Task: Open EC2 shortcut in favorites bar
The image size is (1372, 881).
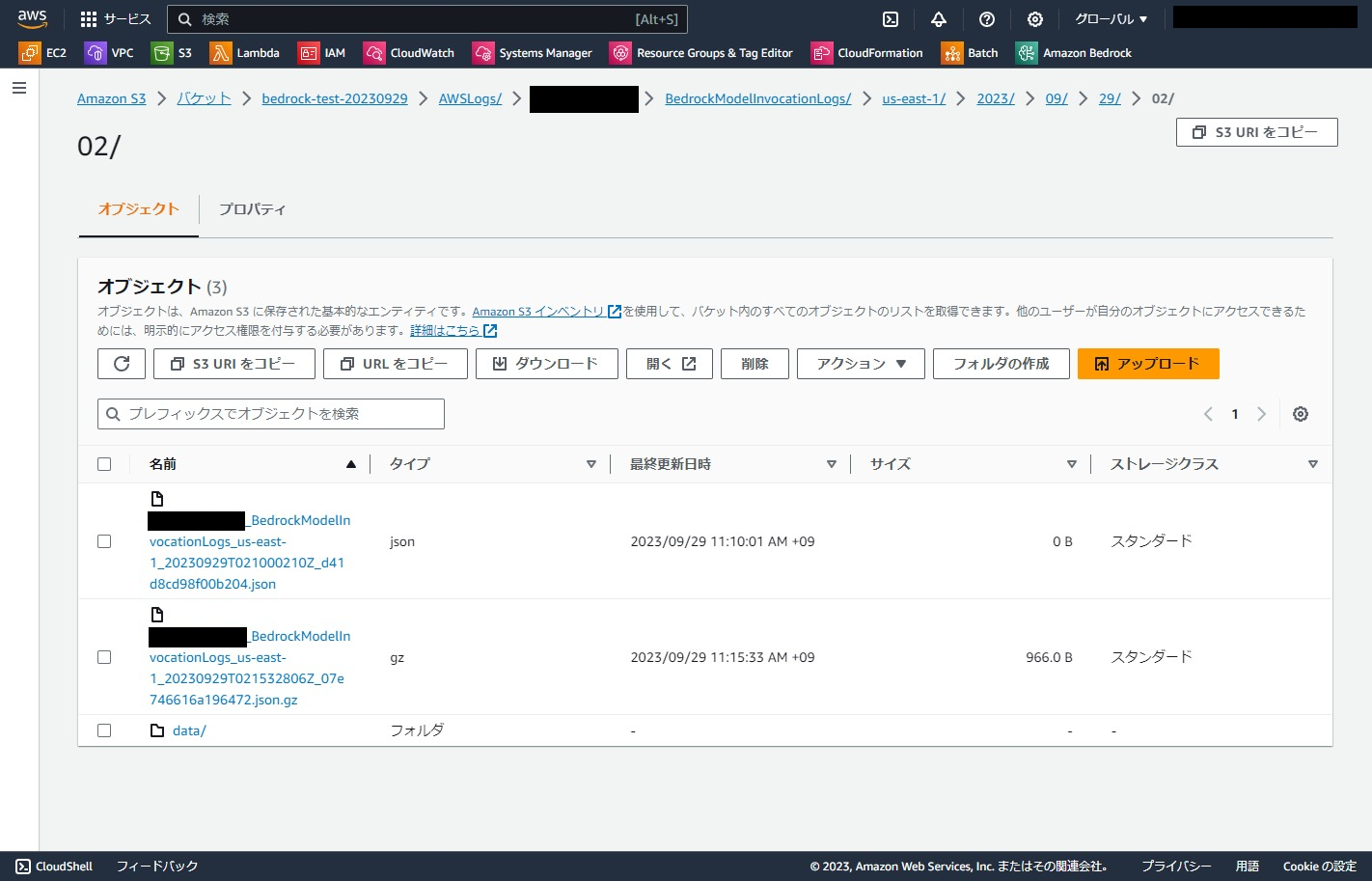Action: (43, 53)
